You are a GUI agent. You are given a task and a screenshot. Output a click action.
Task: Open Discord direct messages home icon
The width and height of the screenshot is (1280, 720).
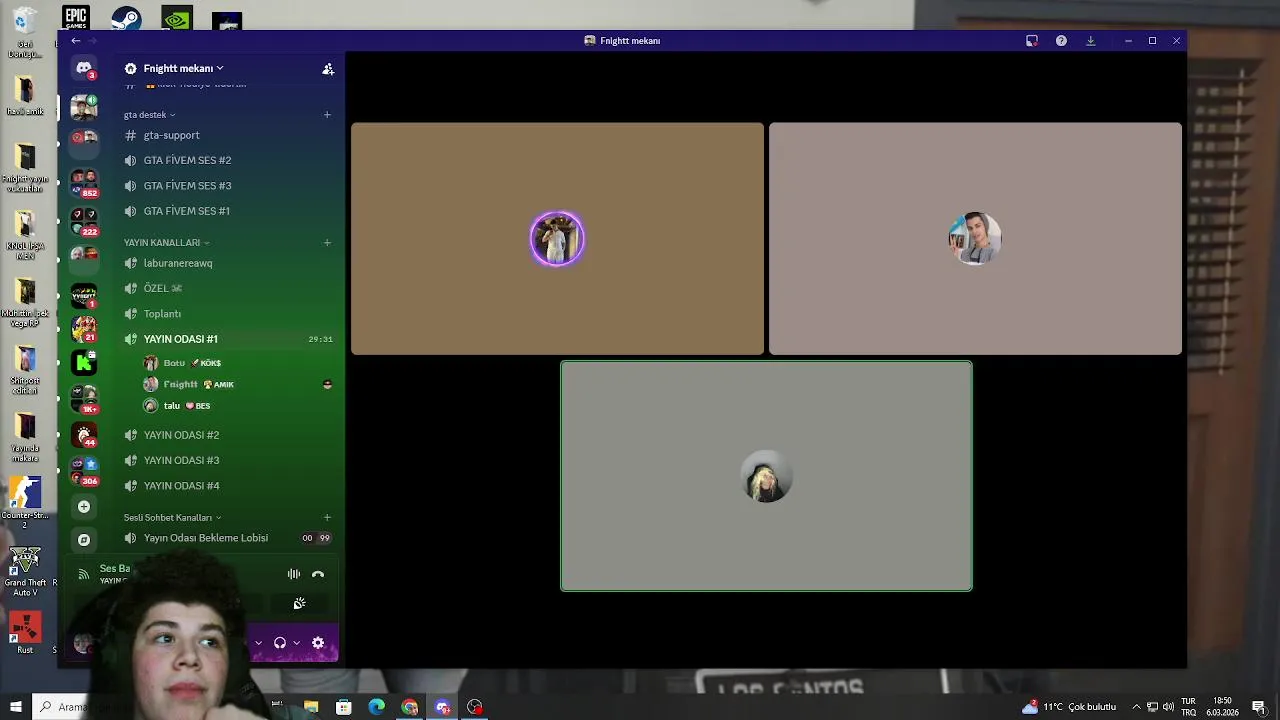point(84,68)
